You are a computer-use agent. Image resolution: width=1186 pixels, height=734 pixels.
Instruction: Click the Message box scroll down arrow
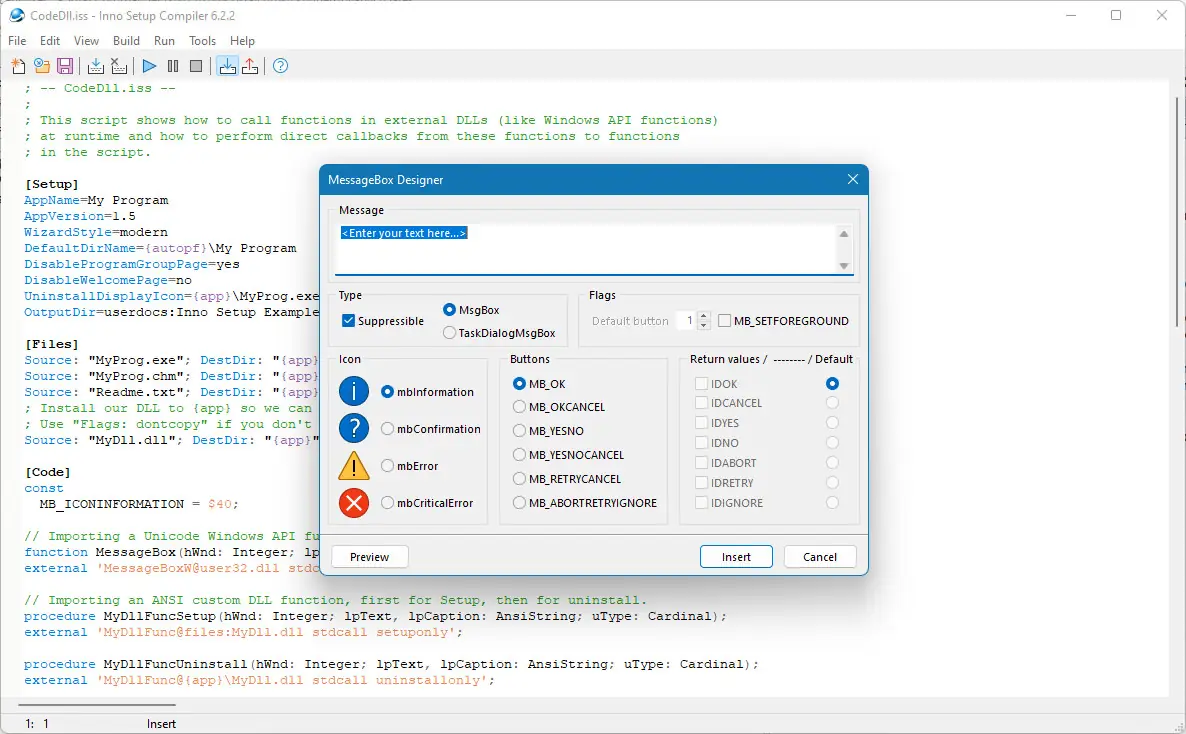point(843,266)
